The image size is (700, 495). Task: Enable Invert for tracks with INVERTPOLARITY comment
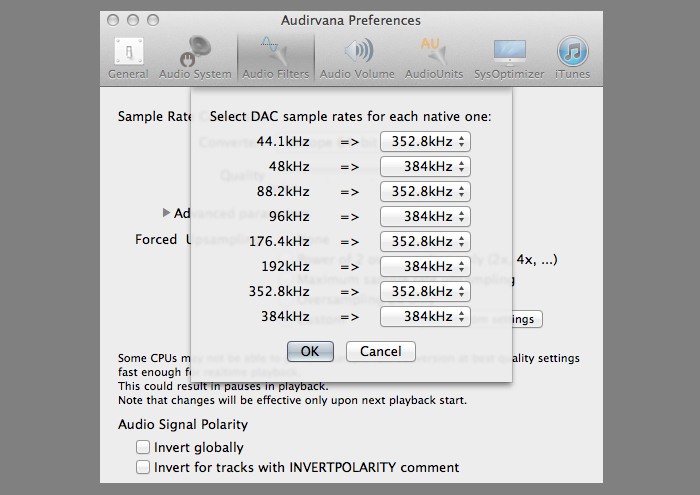(x=143, y=467)
